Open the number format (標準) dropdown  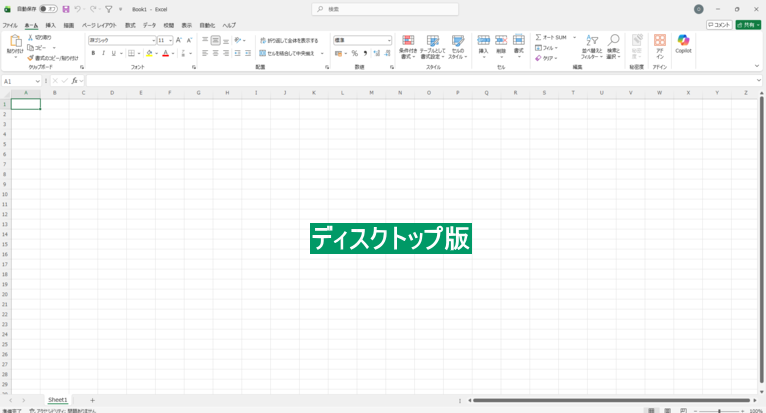[x=389, y=40]
